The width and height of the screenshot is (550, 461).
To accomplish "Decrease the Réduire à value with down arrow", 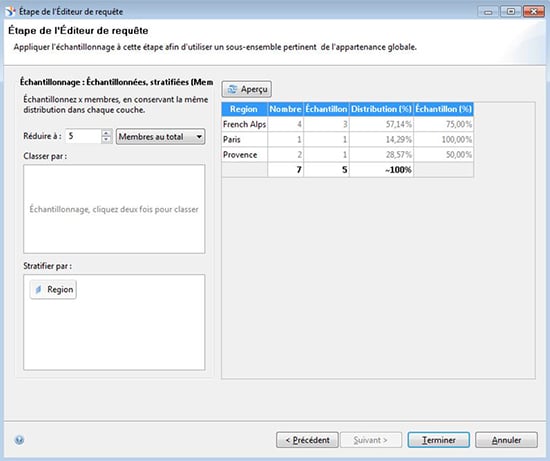I will [x=106, y=140].
